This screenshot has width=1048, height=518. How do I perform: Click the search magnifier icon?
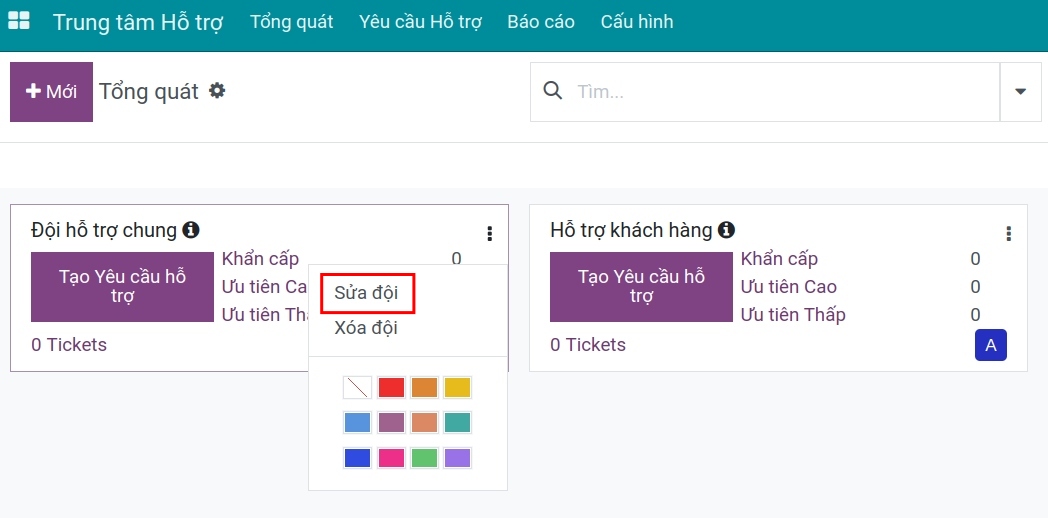pos(553,90)
